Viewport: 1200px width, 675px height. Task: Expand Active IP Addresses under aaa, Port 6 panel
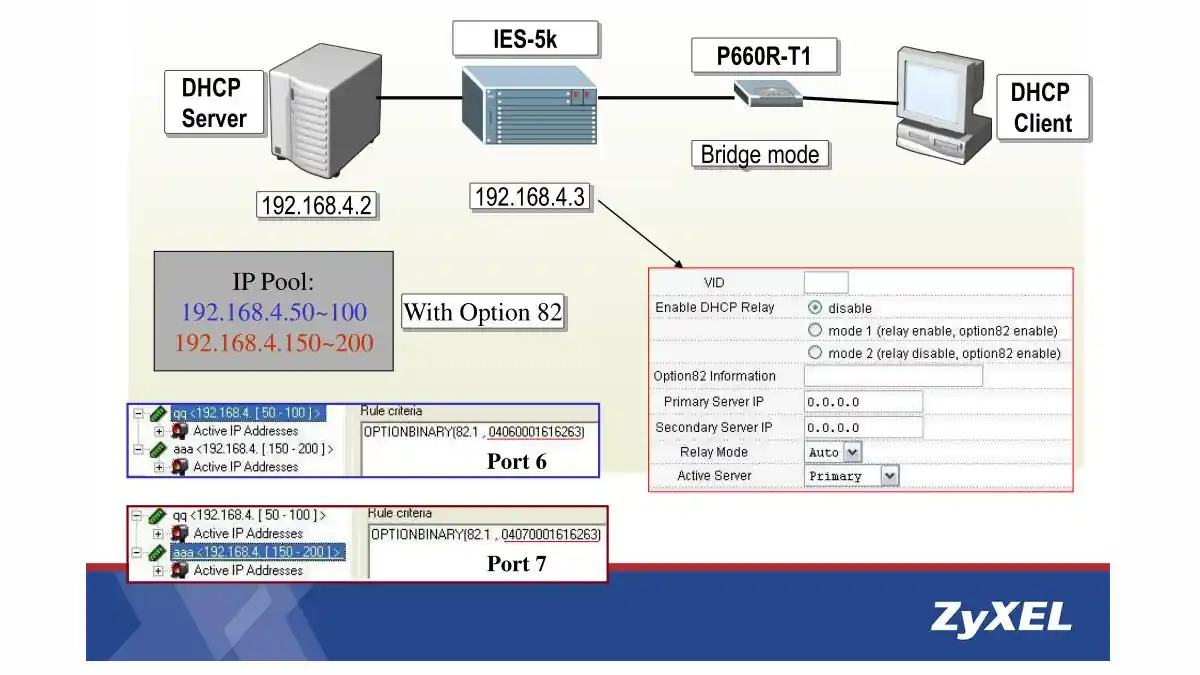tap(160, 467)
